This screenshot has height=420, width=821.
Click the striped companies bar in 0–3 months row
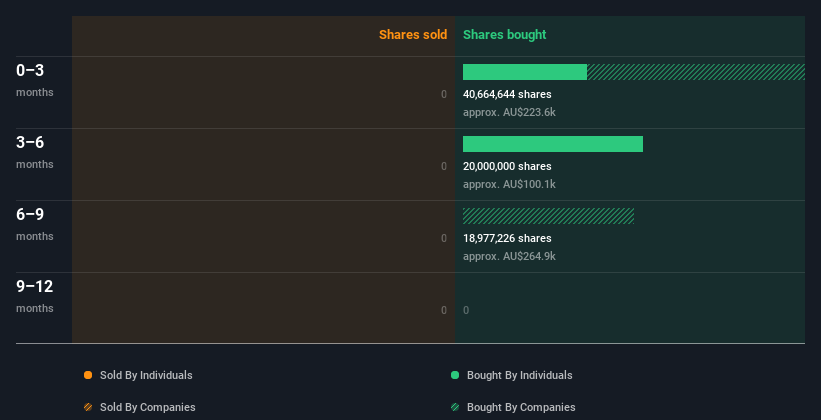click(x=696, y=72)
